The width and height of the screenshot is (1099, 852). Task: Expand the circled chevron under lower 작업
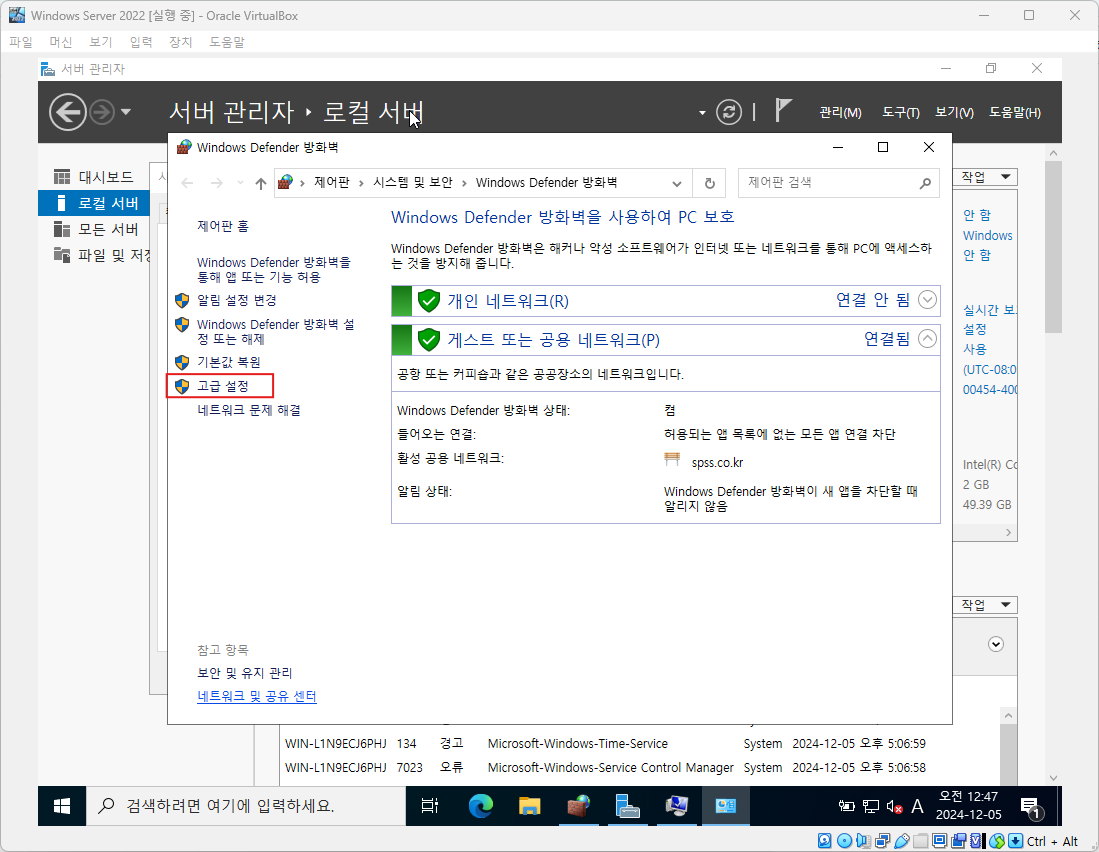coord(996,645)
